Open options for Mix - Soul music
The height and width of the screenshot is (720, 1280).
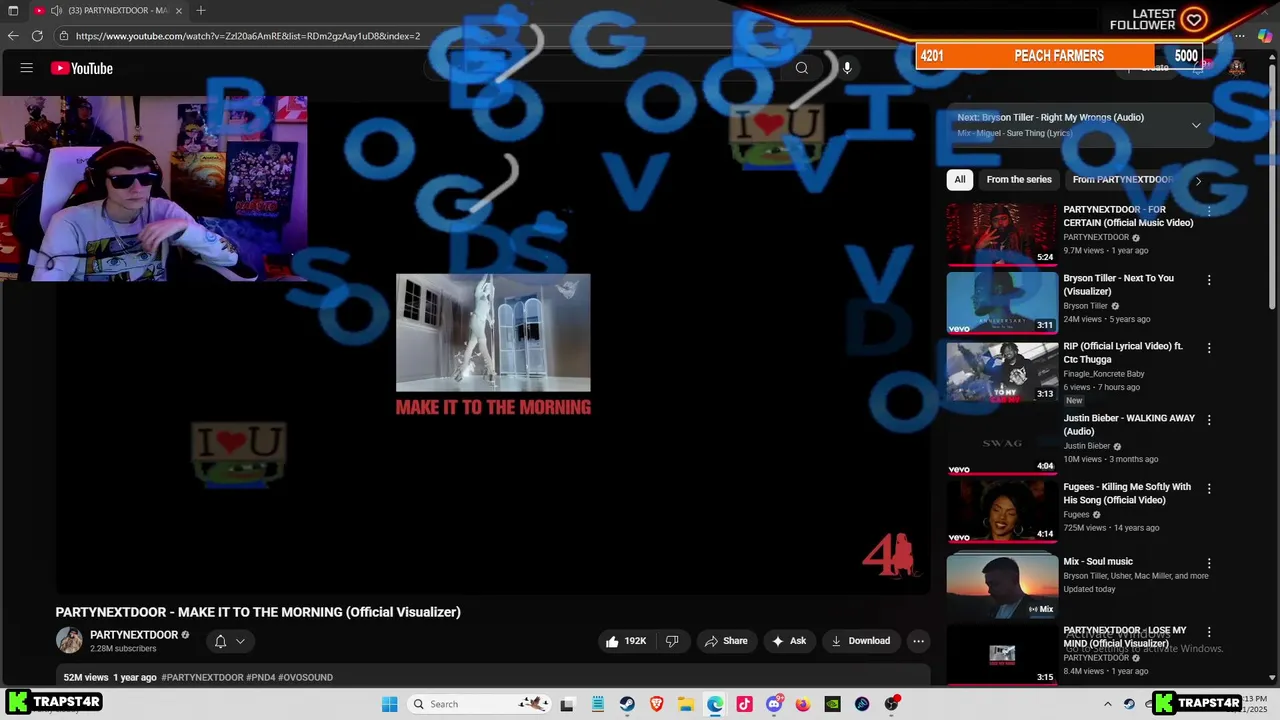coord(1209,564)
